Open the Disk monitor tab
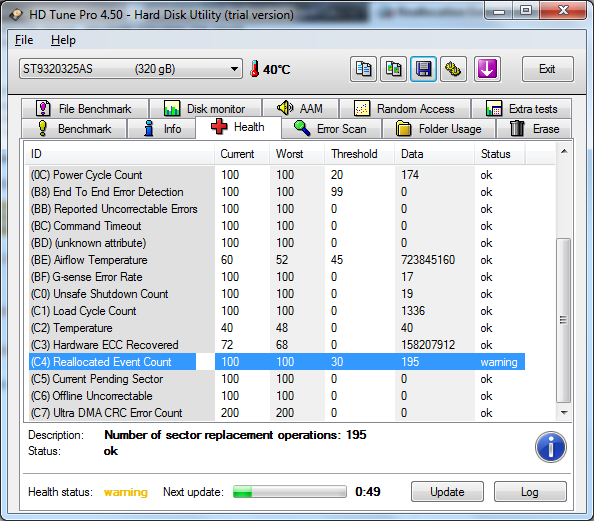The height and width of the screenshot is (521, 594). [206, 109]
